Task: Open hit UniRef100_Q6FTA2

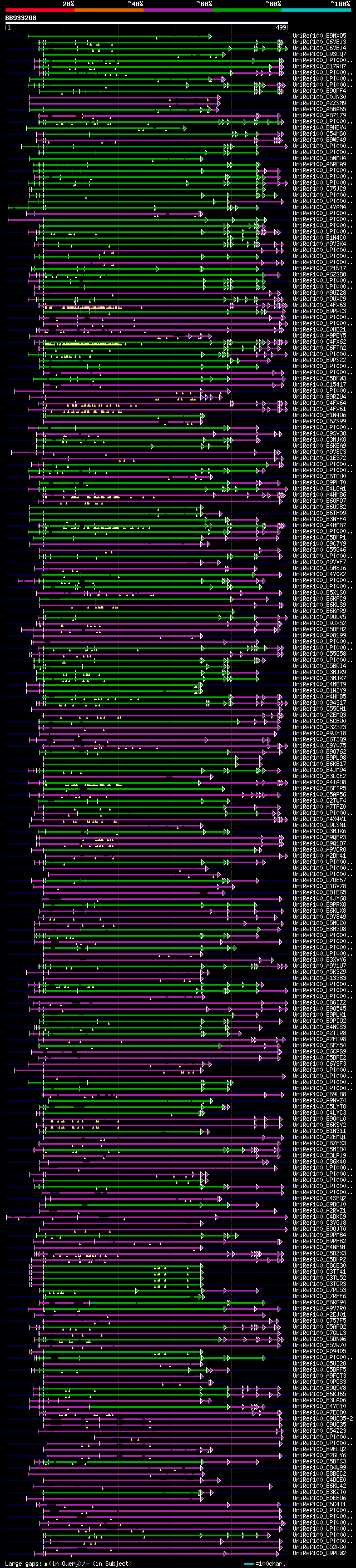Action: pyautogui.click(x=319, y=348)
